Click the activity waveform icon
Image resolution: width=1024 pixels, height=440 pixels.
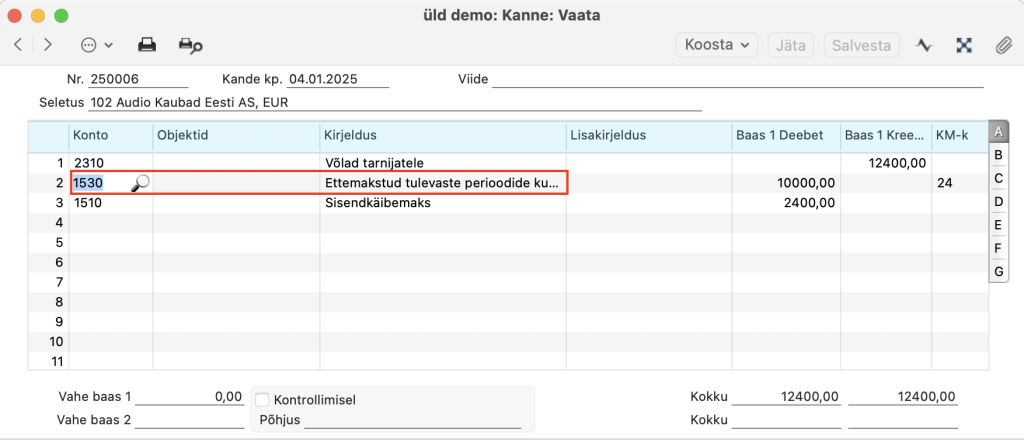(x=925, y=45)
